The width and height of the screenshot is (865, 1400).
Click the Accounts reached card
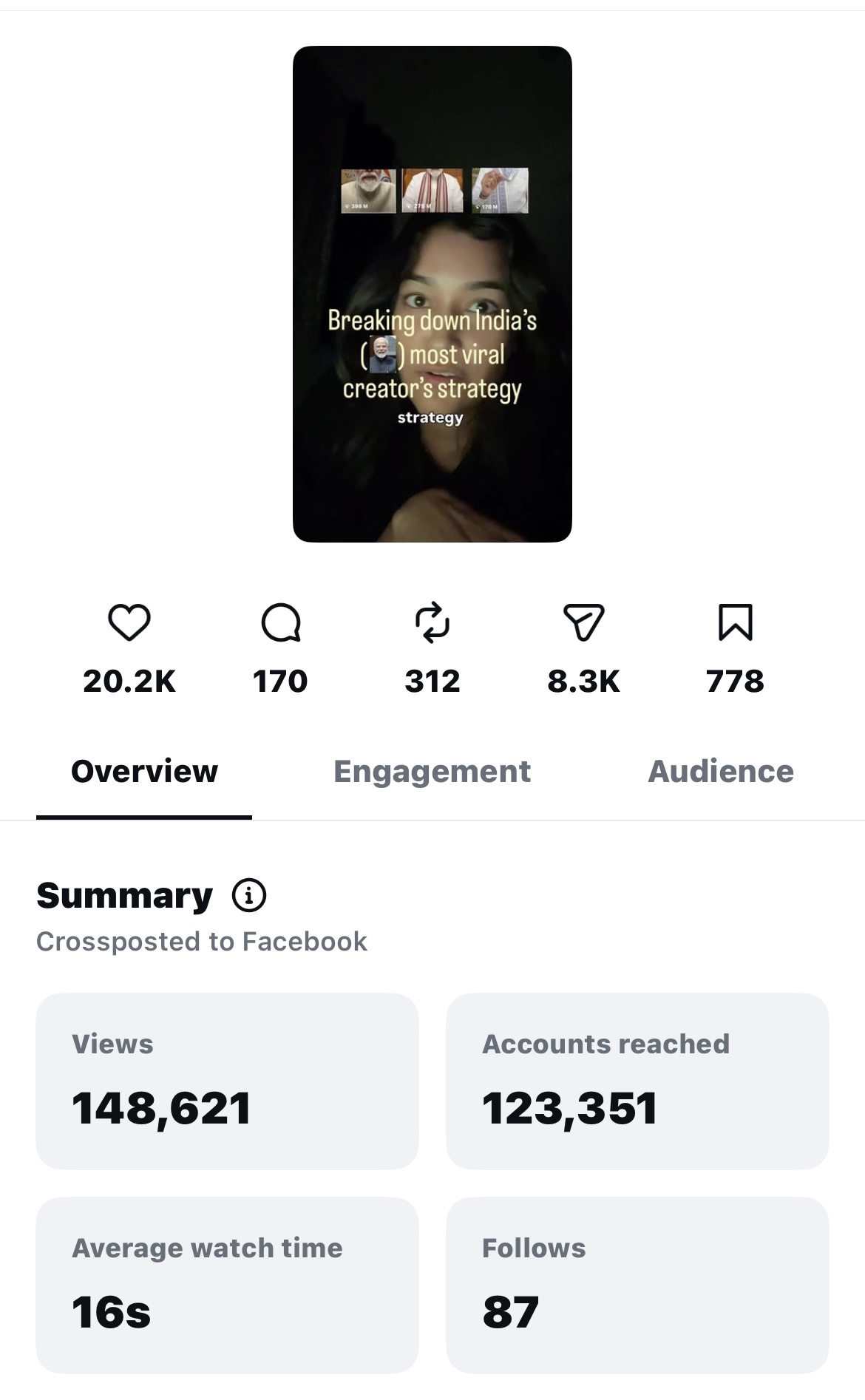[637, 1081]
